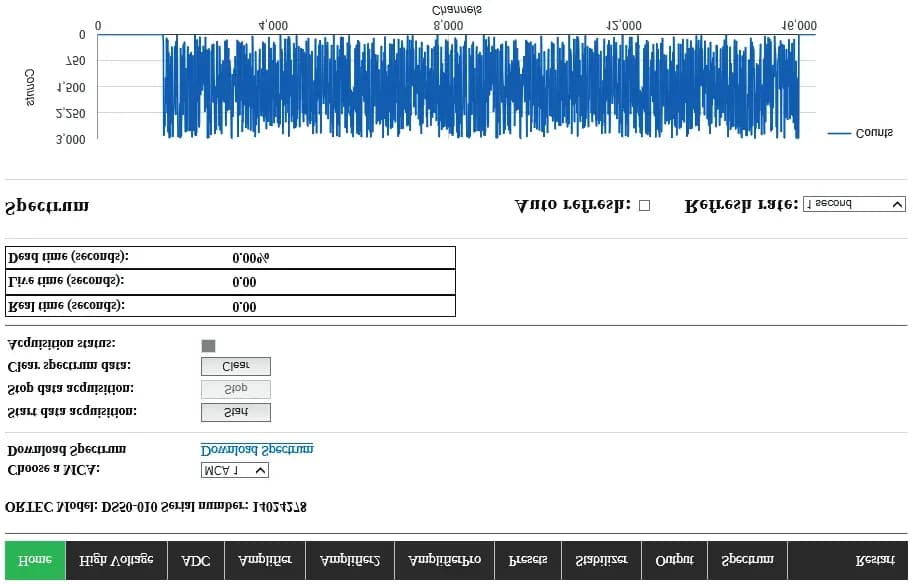Click the Clear spectrum data button
Viewport: 913px width, 584px height.
[236, 366]
